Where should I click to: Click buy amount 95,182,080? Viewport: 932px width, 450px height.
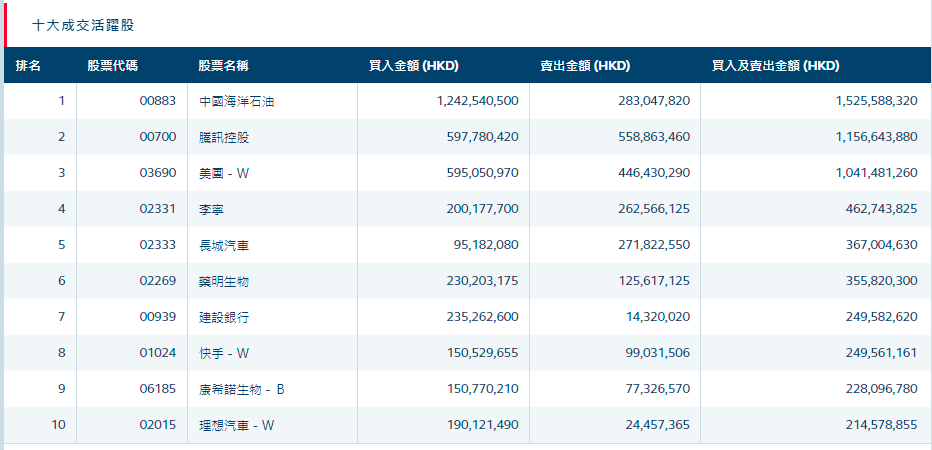pos(486,245)
